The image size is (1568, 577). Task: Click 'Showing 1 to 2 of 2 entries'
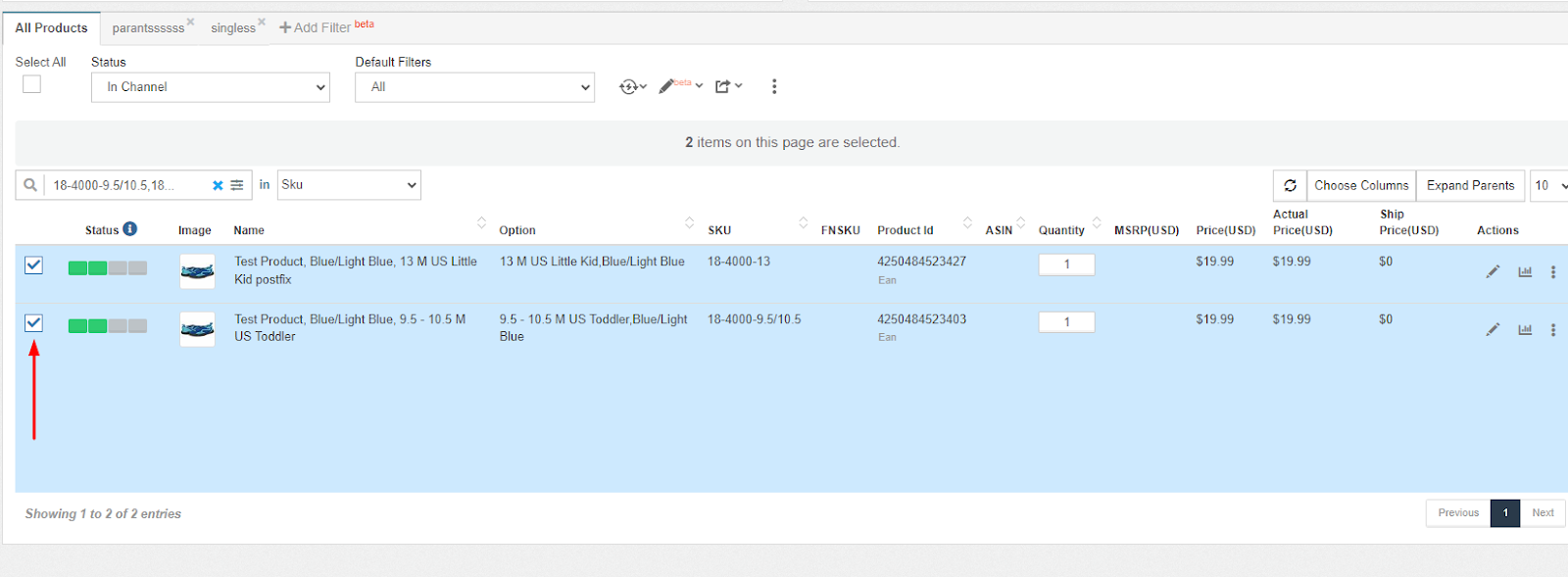pos(103,513)
